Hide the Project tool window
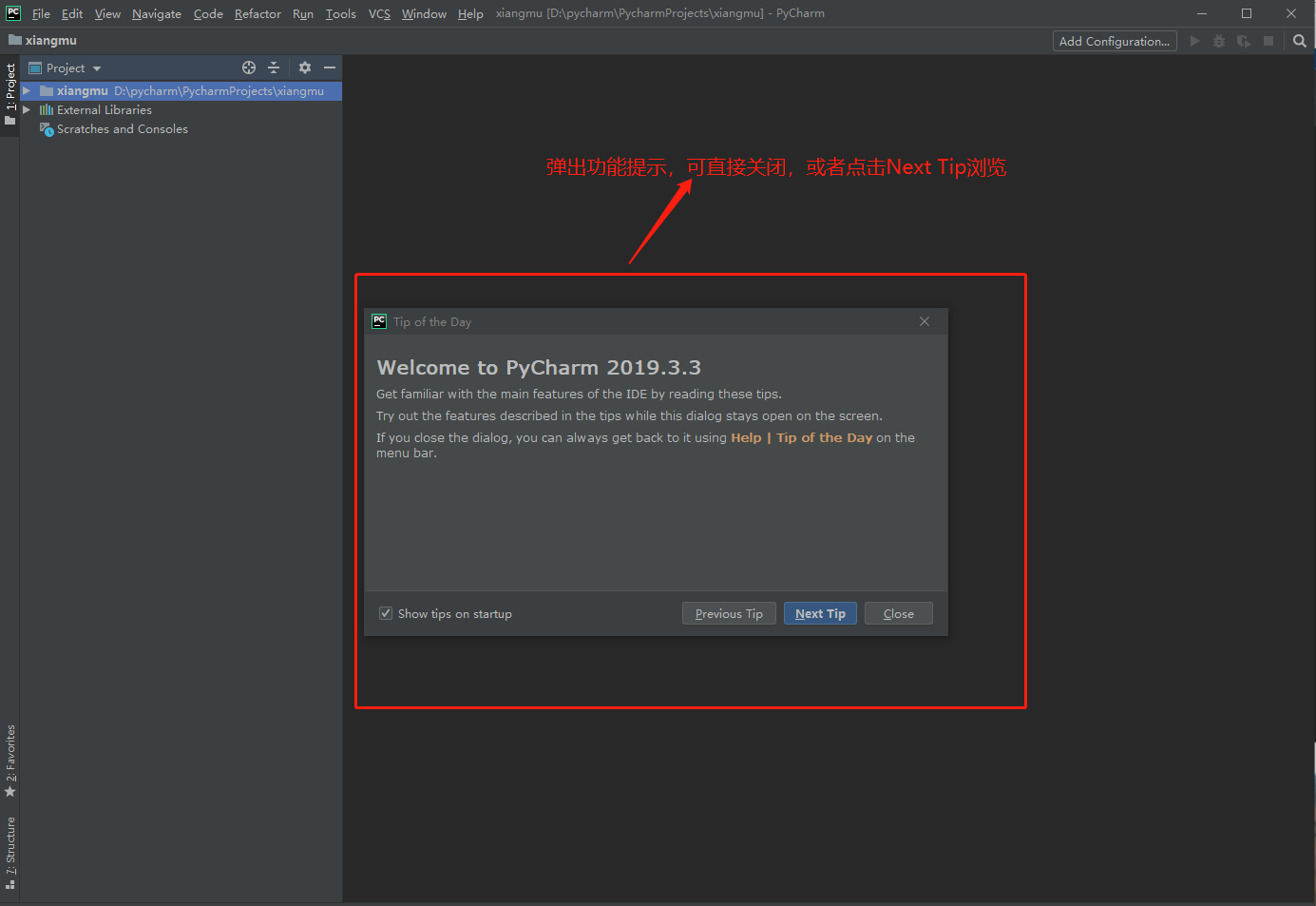The height and width of the screenshot is (906, 1316). [330, 67]
